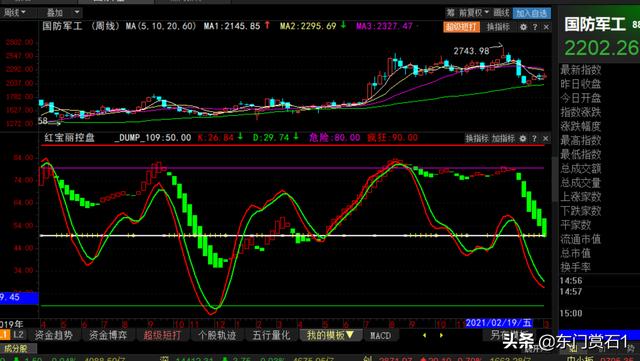The height and width of the screenshot is (361, 640).
Task: Toggle the L2 data level button
Action: pos(18,335)
